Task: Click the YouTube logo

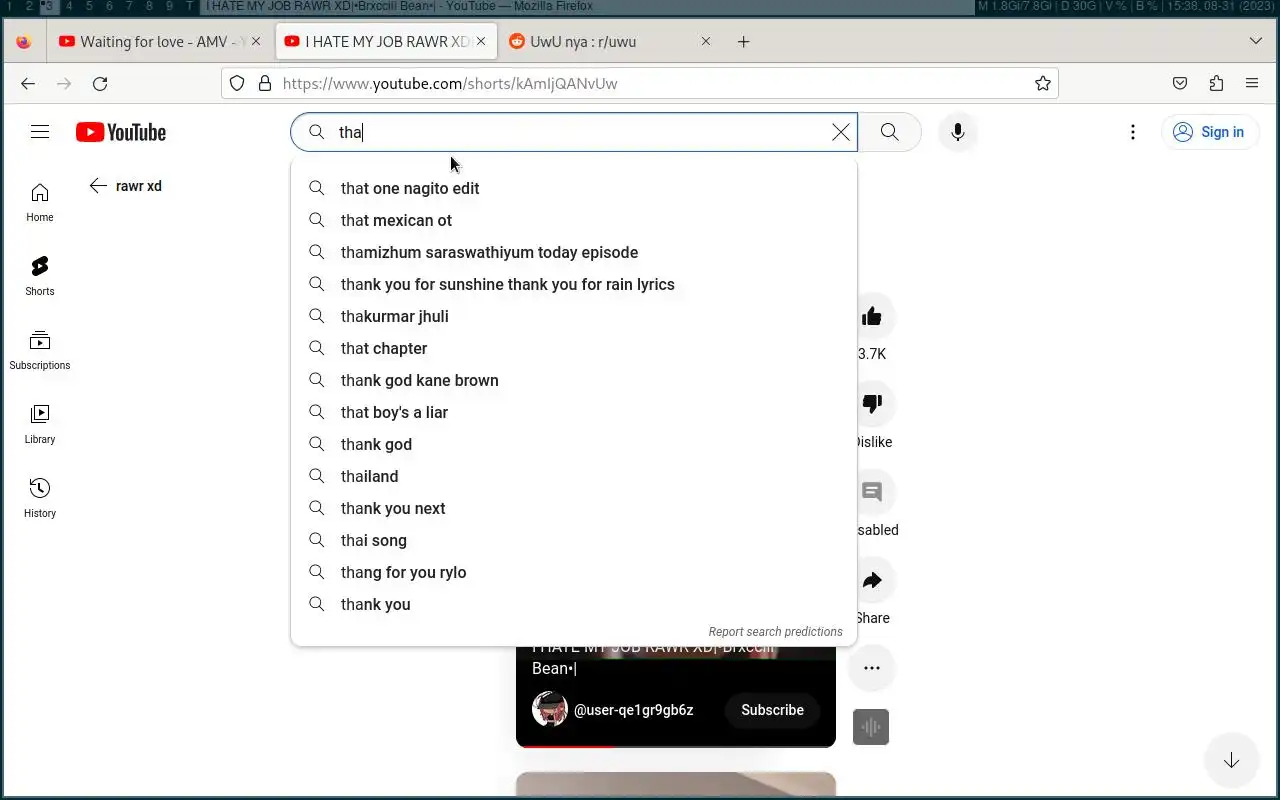Action: coord(121,132)
